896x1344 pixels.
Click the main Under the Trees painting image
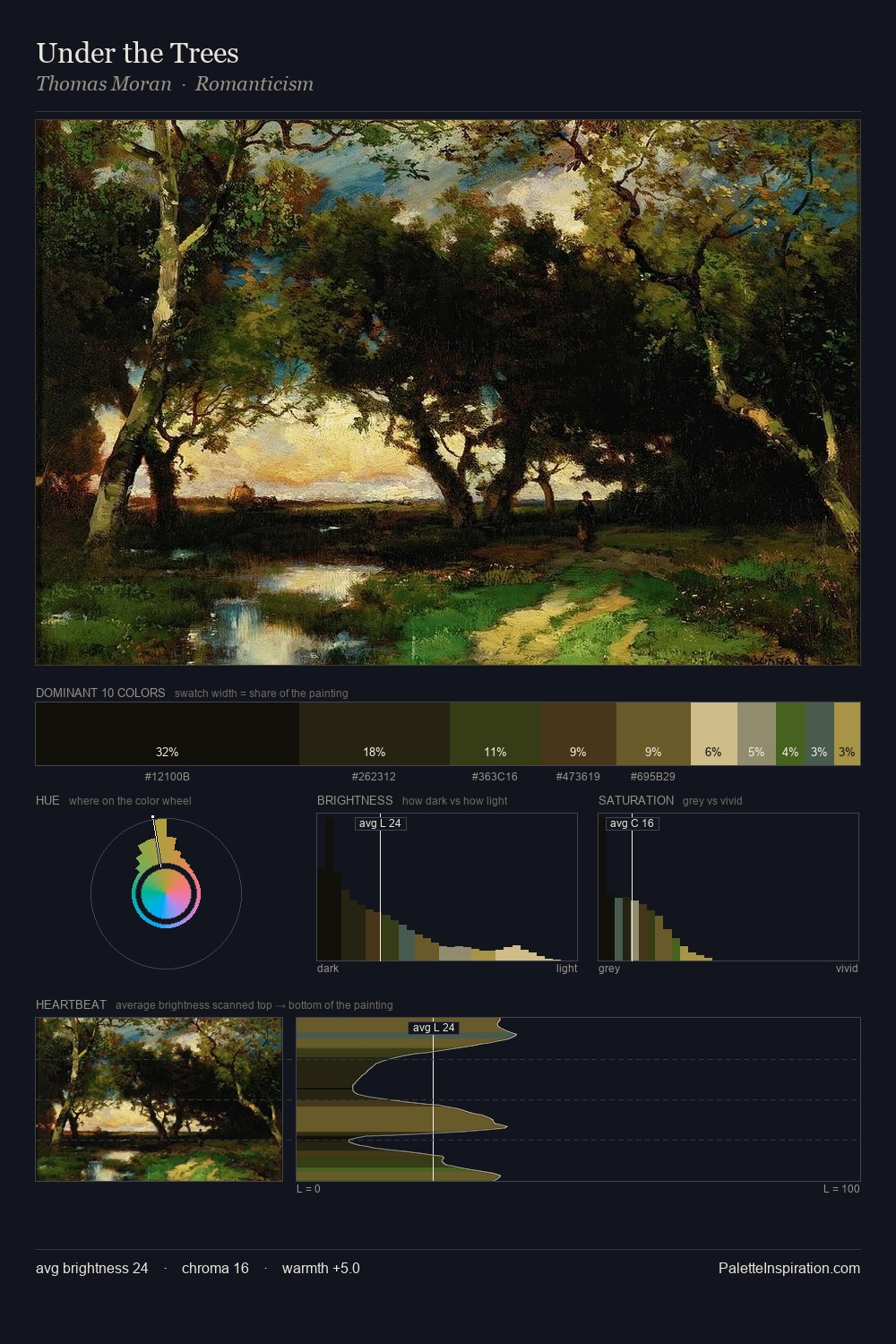tap(448, 392)
